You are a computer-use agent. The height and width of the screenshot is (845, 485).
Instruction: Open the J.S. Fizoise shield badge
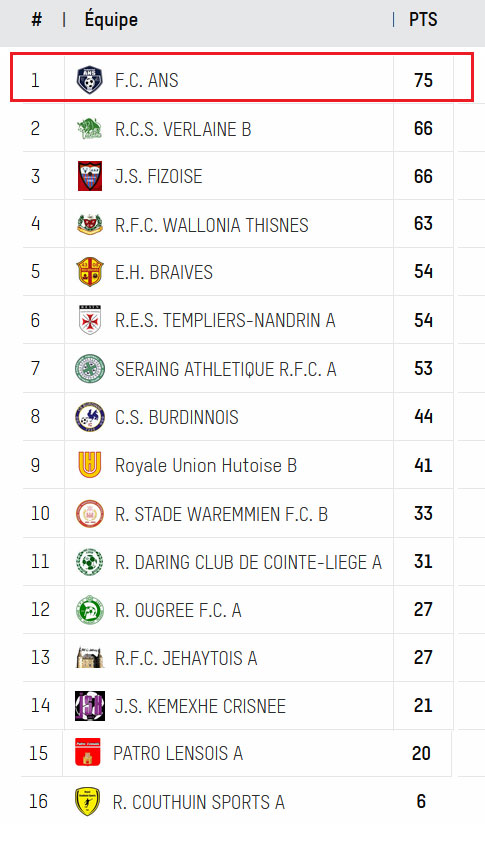(x=89, y=176)
